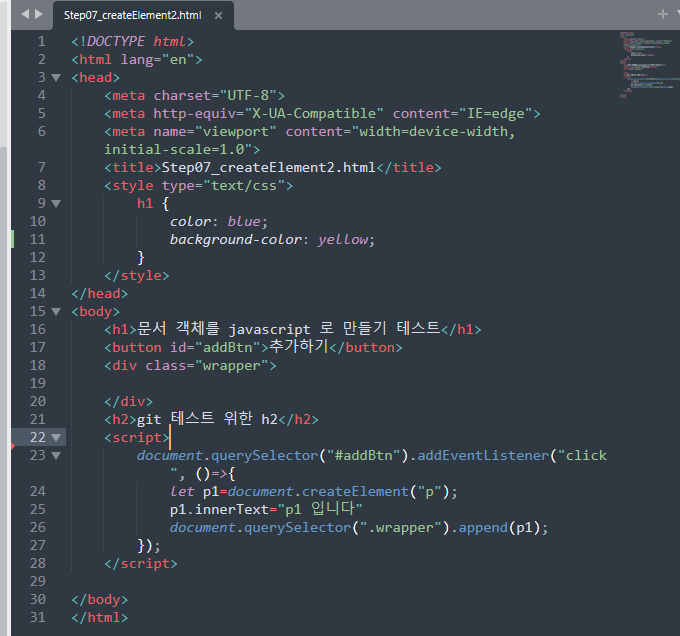Click the h2 text 'git 테스트 위한 h2'

click(207, 419)
